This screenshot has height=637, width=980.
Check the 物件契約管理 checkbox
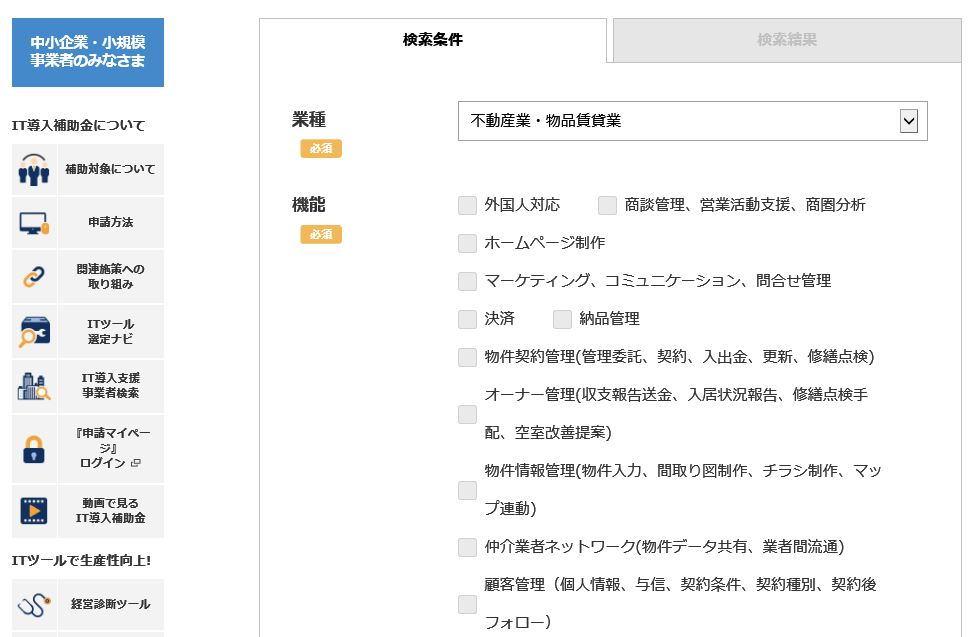point(468,357)
